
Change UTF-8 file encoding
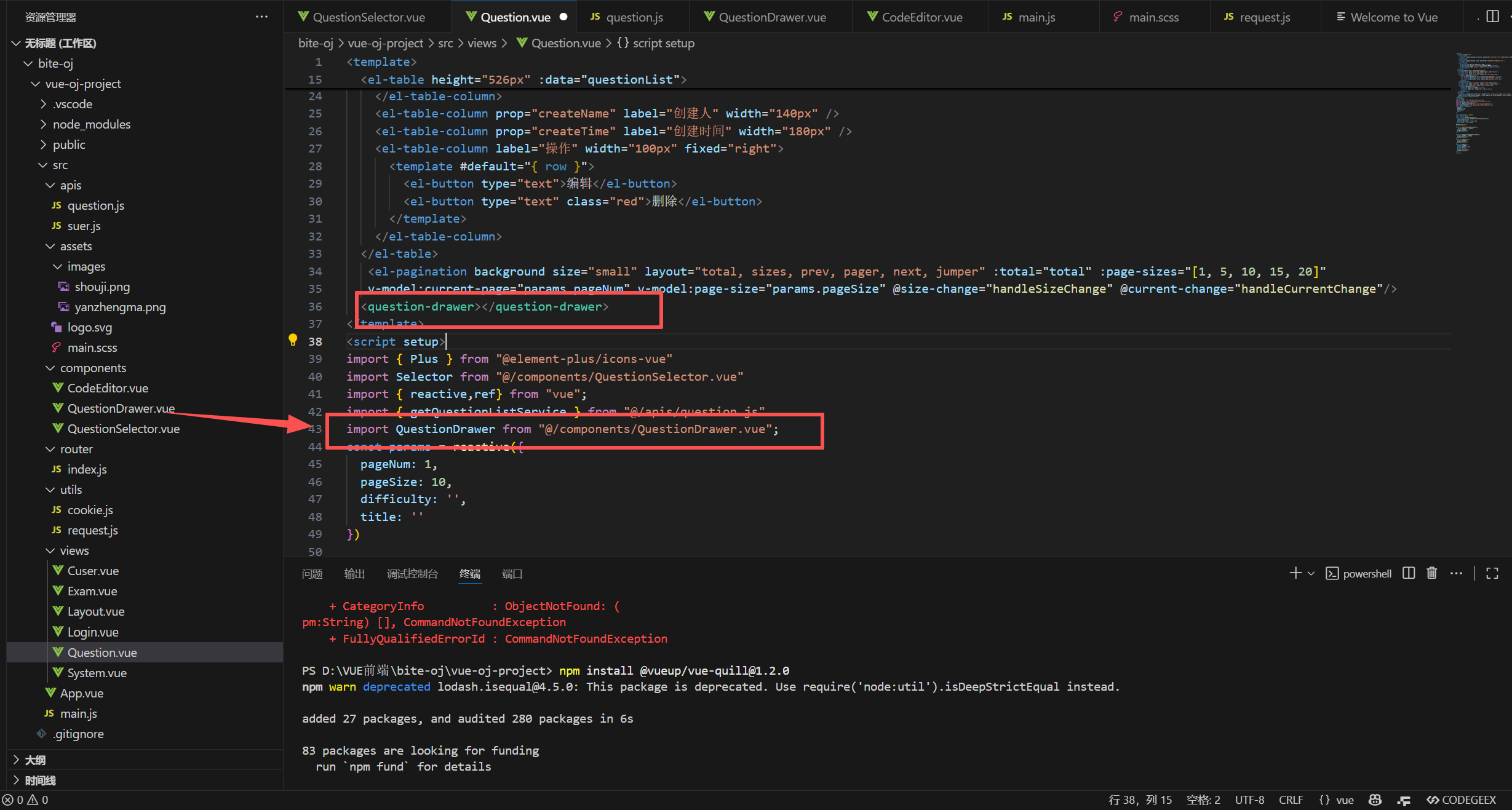click(1249, 800)
